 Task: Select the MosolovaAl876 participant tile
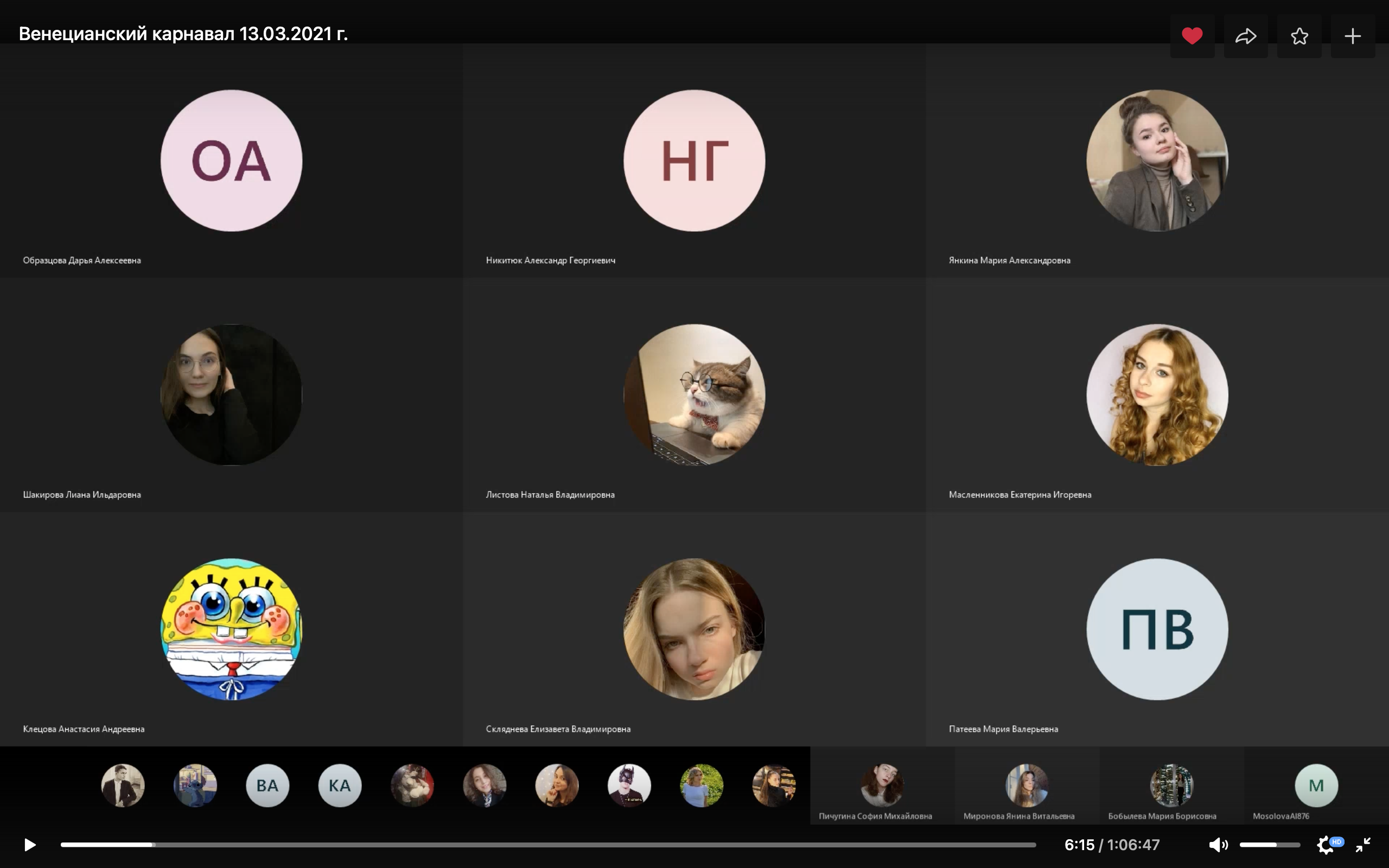click(x=1316, y=787)
